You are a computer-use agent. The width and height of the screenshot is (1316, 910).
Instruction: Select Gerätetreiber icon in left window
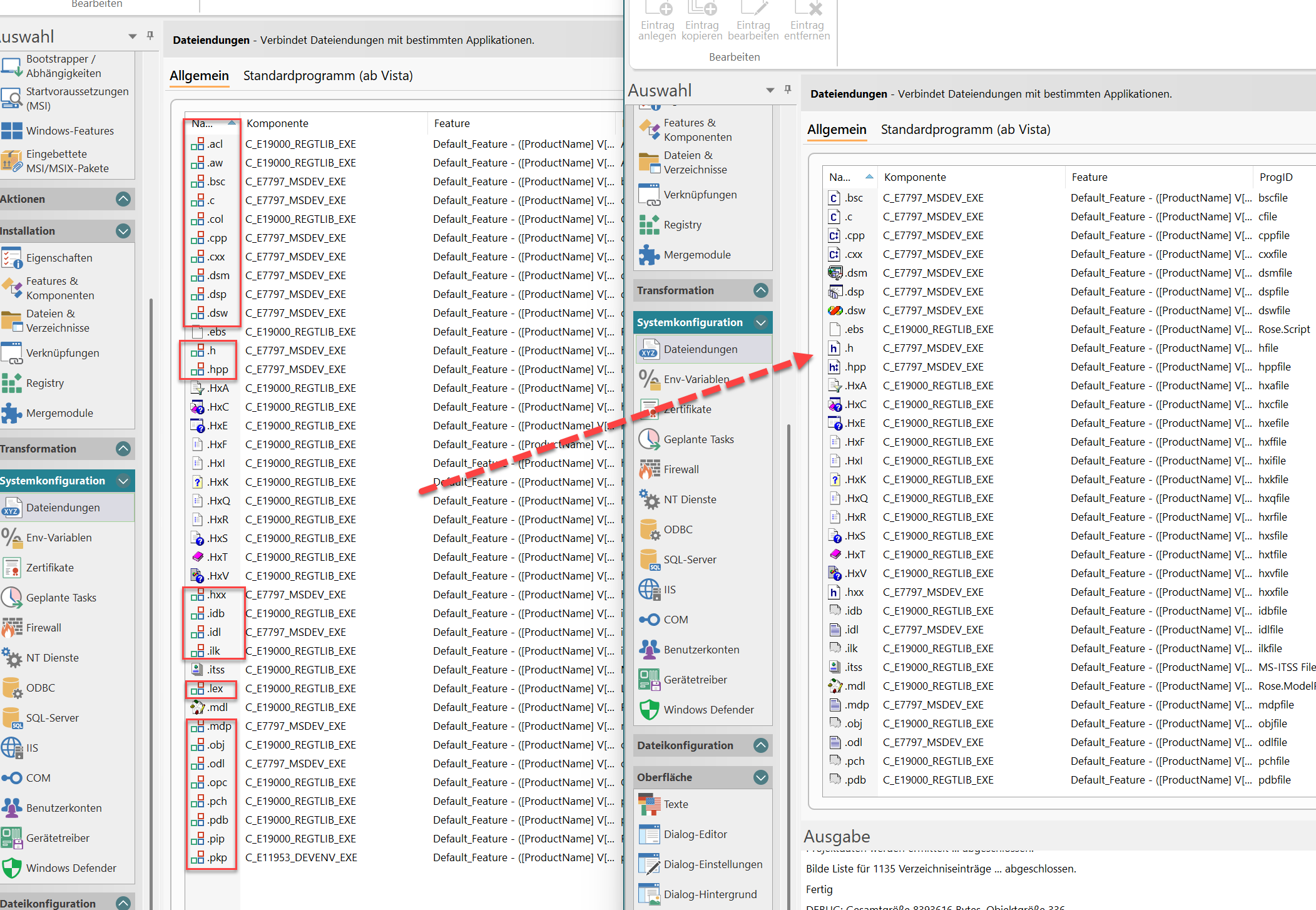(11, 838)
